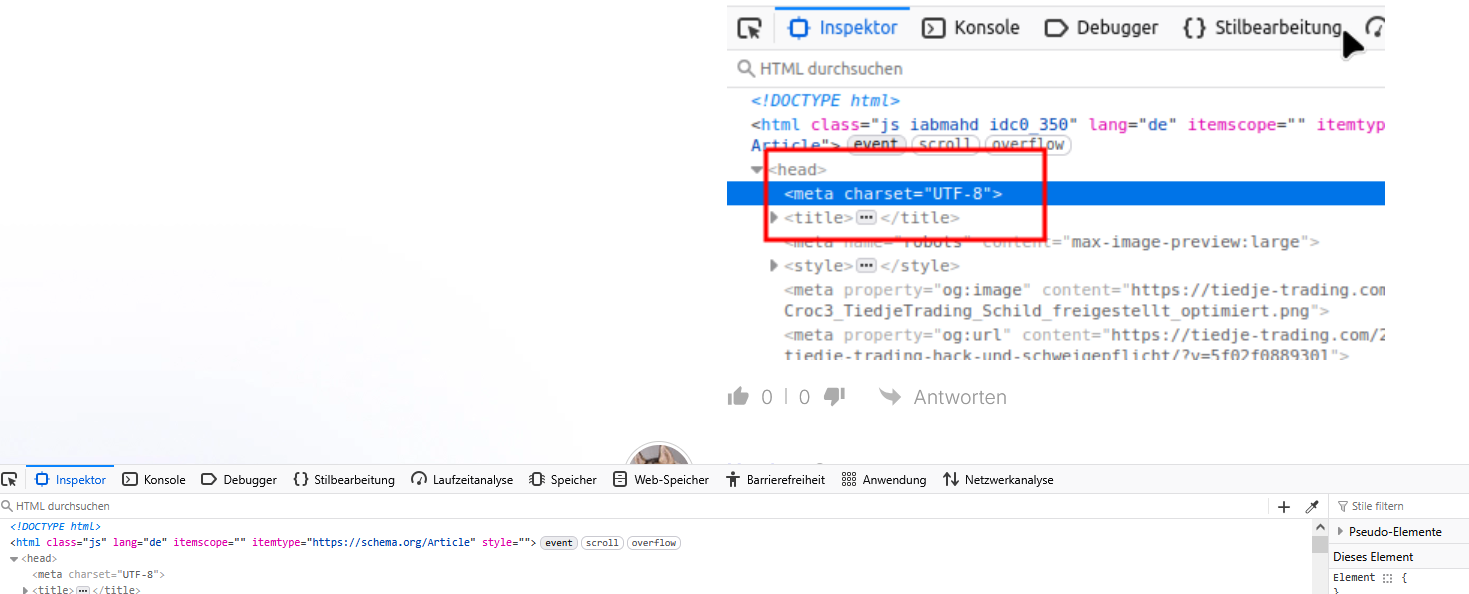This screenshot has width=1469, height=594.
Task: Toggle the 'scroll' badge on html element
Action: (602, 543)
